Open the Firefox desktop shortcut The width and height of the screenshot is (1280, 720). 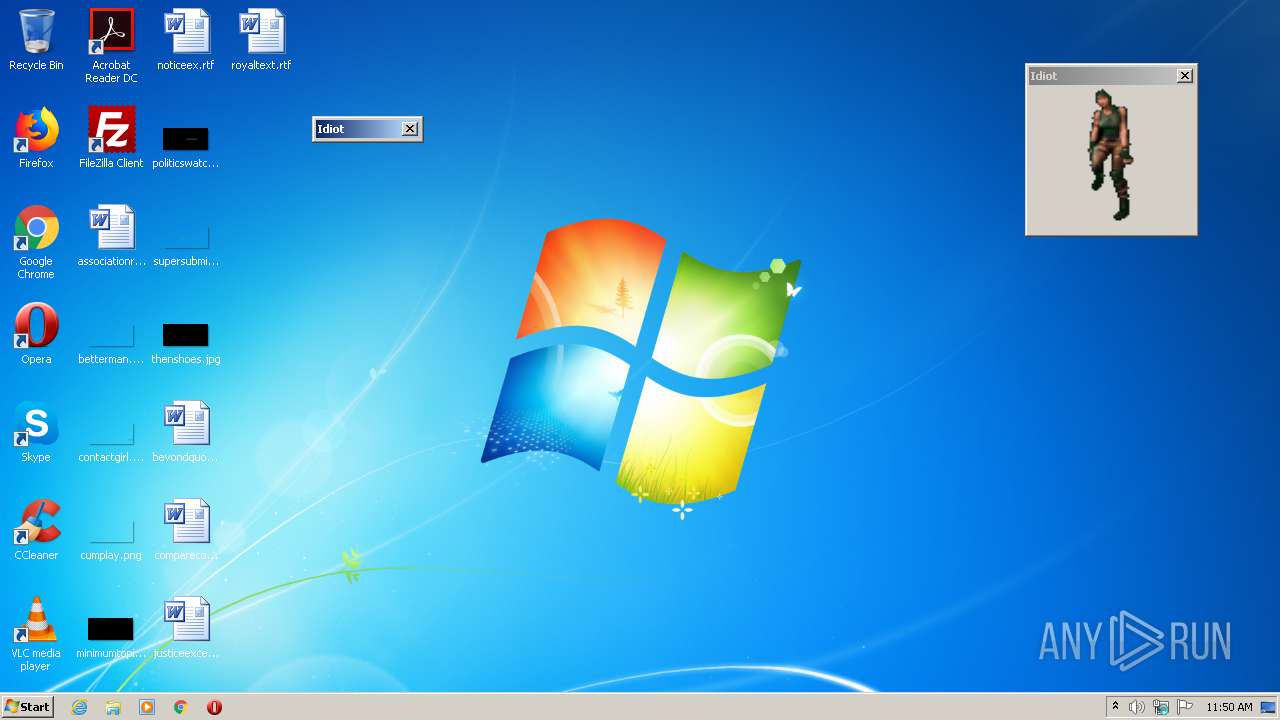click(36, 138)
